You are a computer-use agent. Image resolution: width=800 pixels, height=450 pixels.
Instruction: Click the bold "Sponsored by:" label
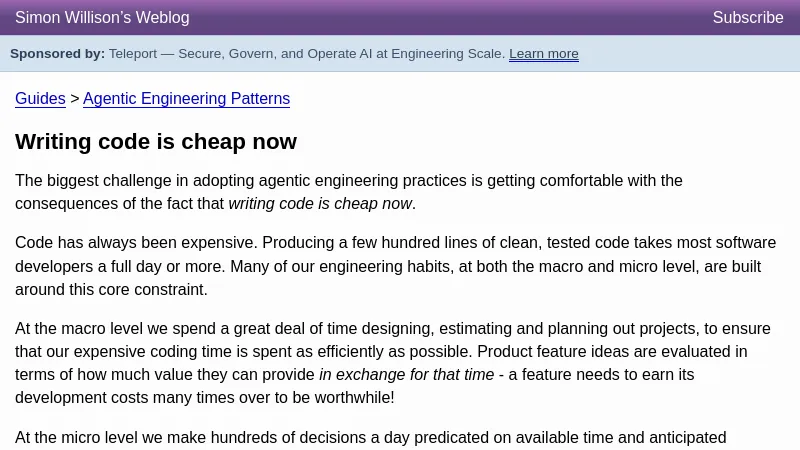coord(57,54)
